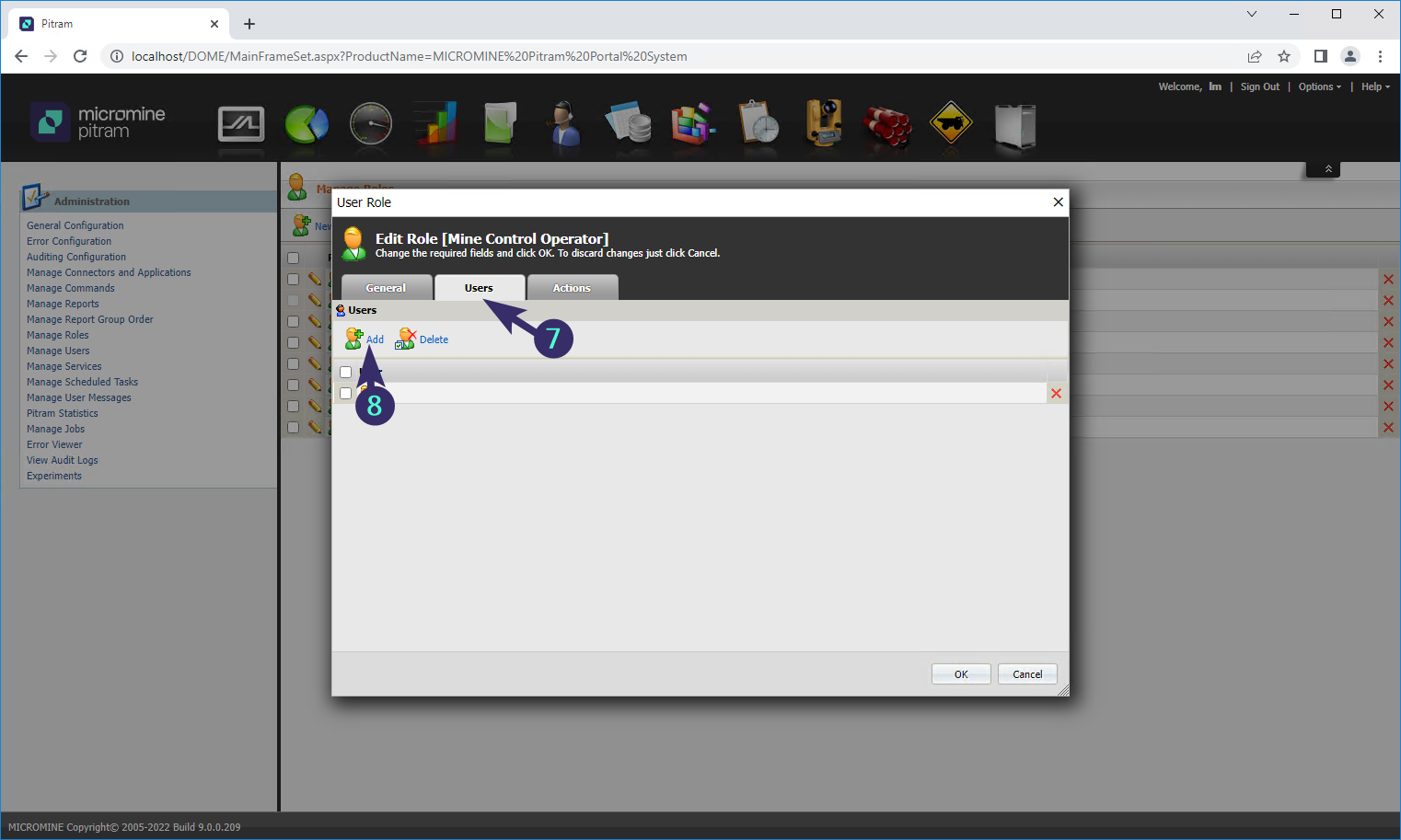Expand the Options dropdown menu
The width and height of the screenshot is (1401, 840).
[x=1319, y=86]
